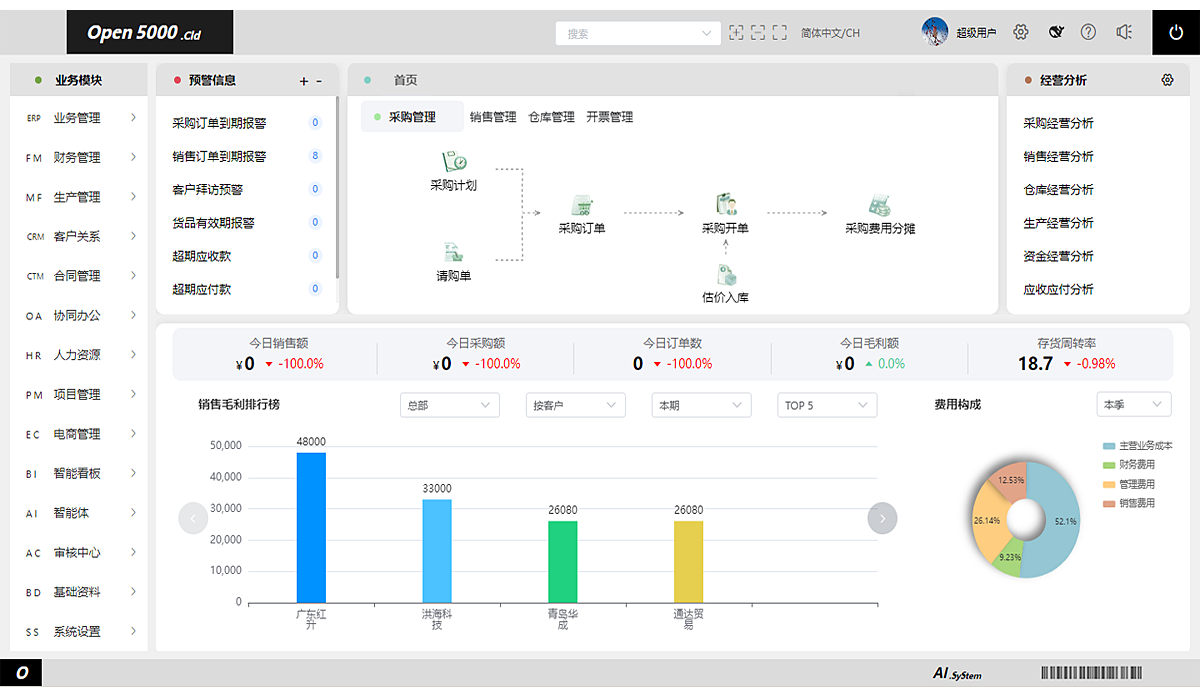
Task: Click the zoom-out frame icon beside search
Action: 758,32
